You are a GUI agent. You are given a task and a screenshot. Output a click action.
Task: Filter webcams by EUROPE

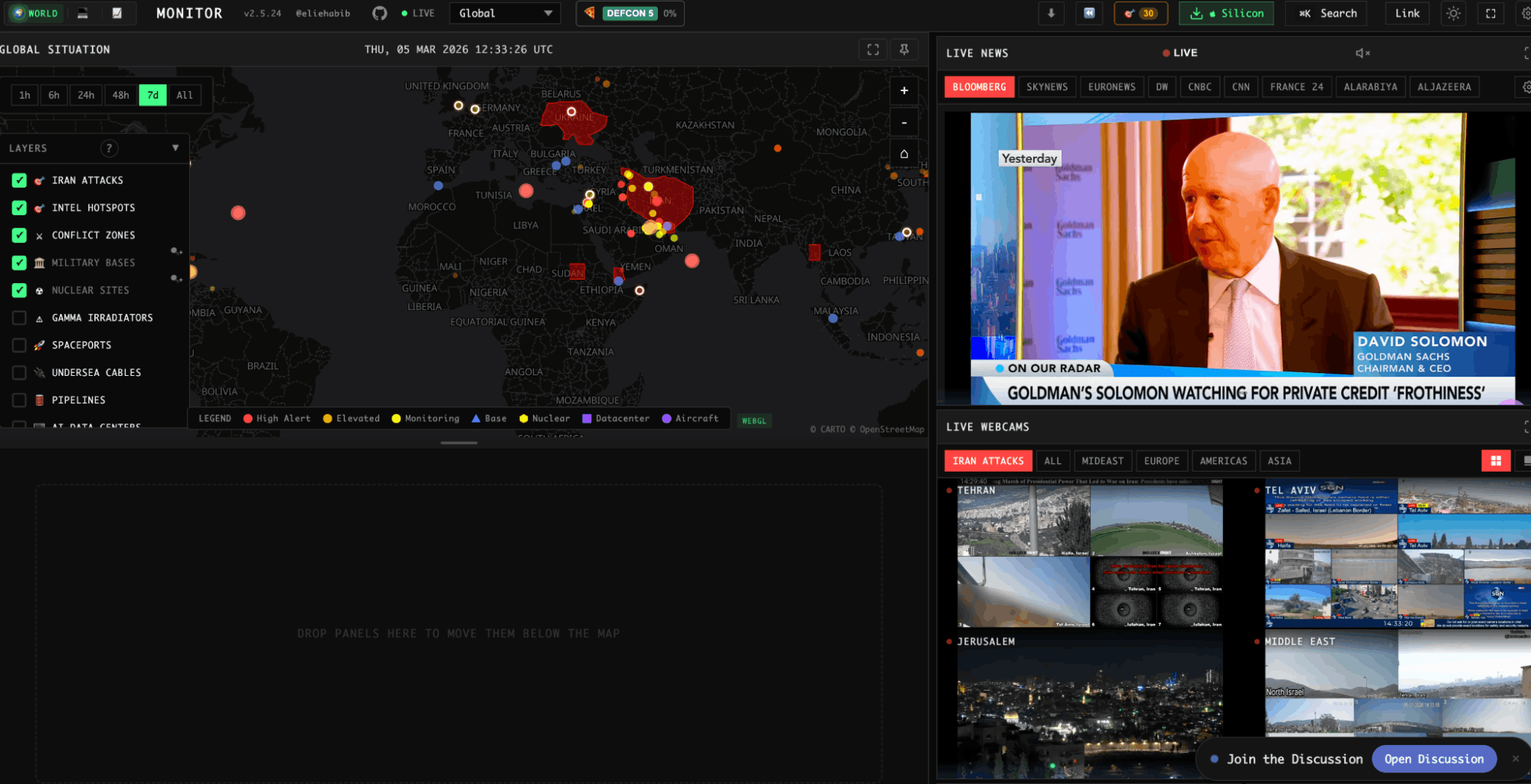(1161, 461)
